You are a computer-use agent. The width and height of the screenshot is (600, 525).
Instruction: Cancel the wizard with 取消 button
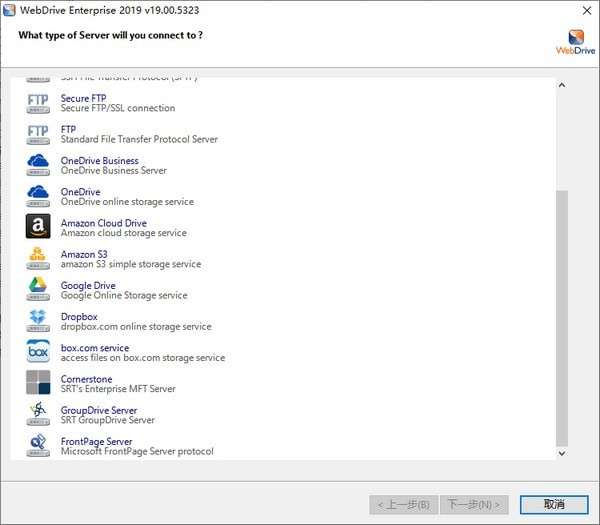(x=554, y=505)
